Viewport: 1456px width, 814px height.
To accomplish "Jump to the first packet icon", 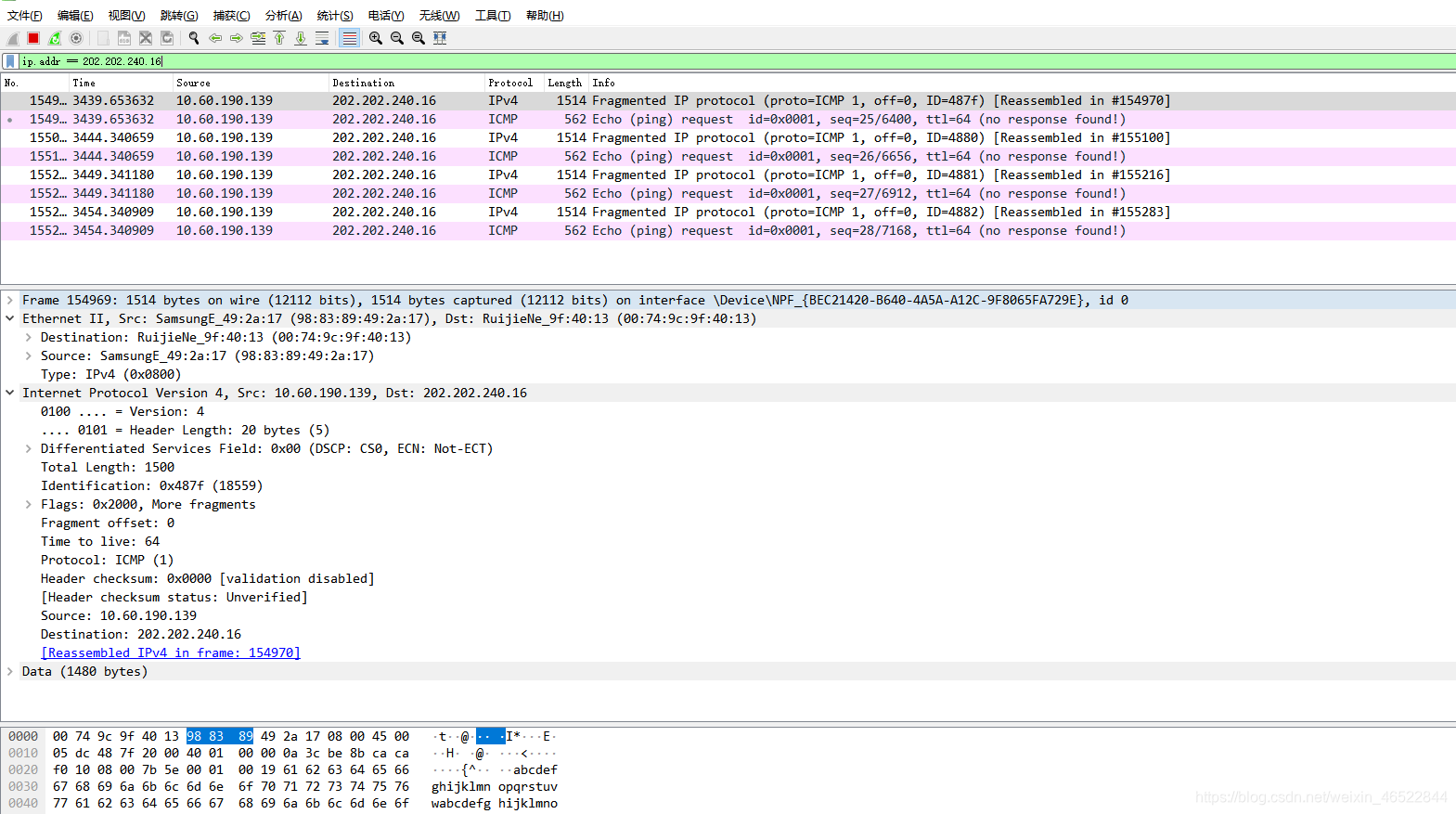I will 279,38.
